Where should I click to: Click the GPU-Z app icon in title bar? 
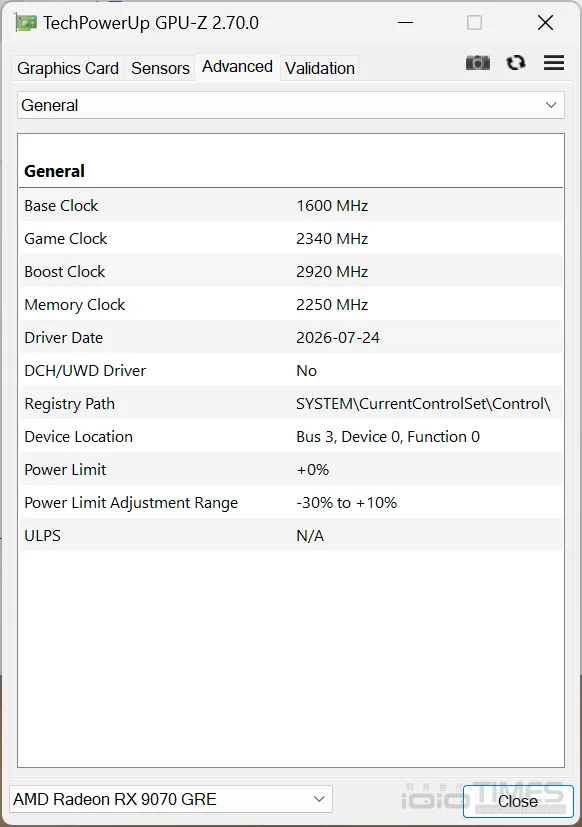click(26, 23)
